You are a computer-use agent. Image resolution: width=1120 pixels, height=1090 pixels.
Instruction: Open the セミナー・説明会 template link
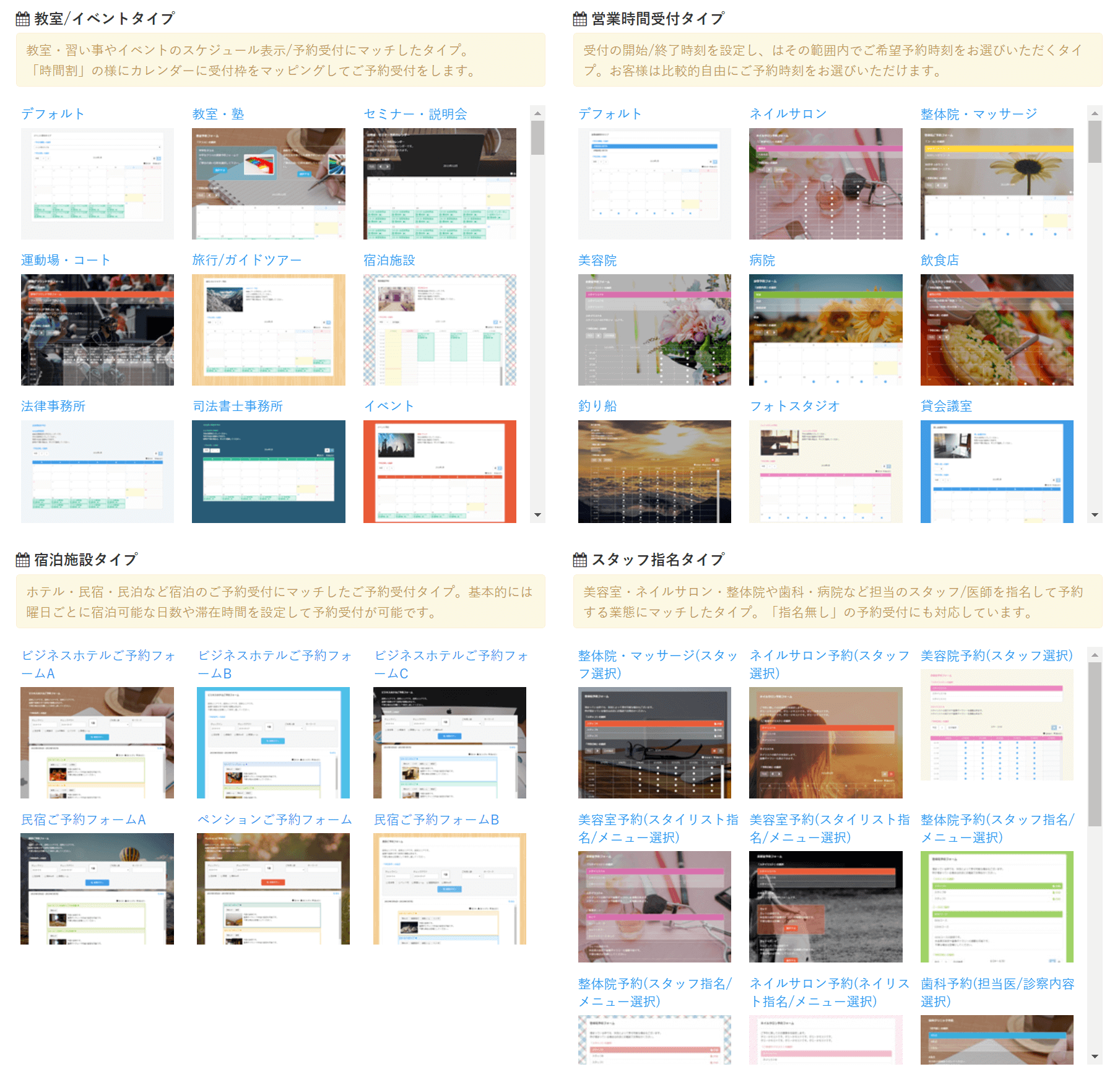coord(415,114)
